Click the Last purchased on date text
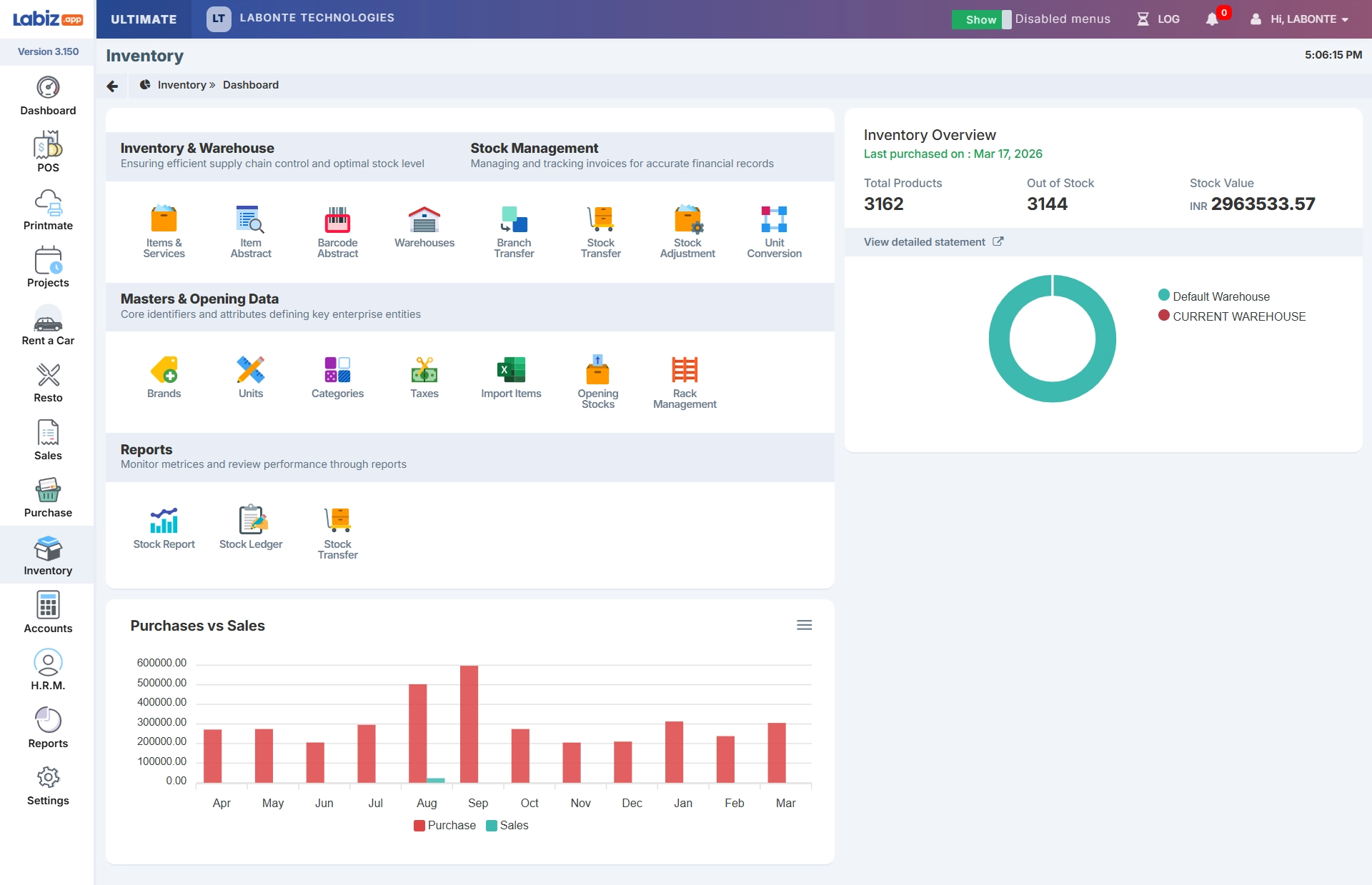The width and height of the screenshot is (1372, 885). coord(953,154)
